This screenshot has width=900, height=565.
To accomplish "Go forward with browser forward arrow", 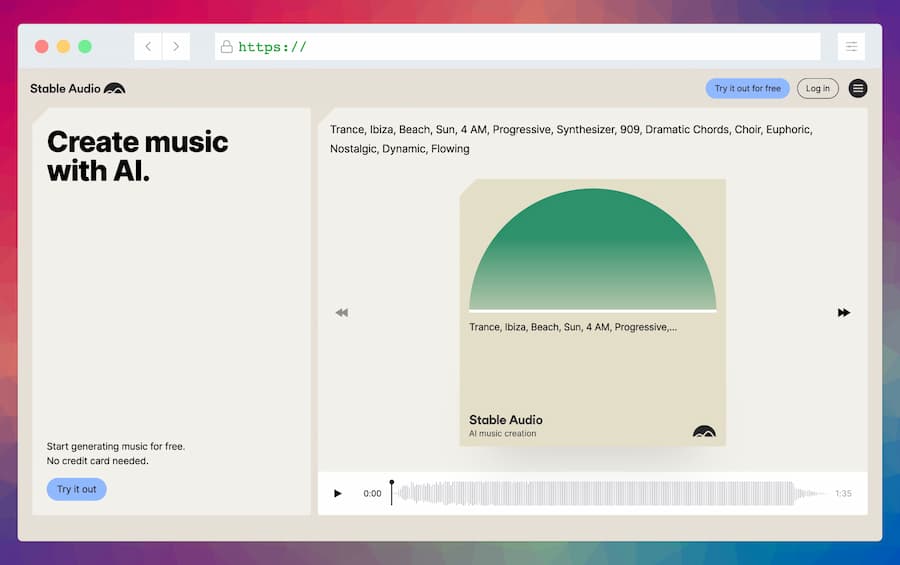I will click(x=176, y=47).
